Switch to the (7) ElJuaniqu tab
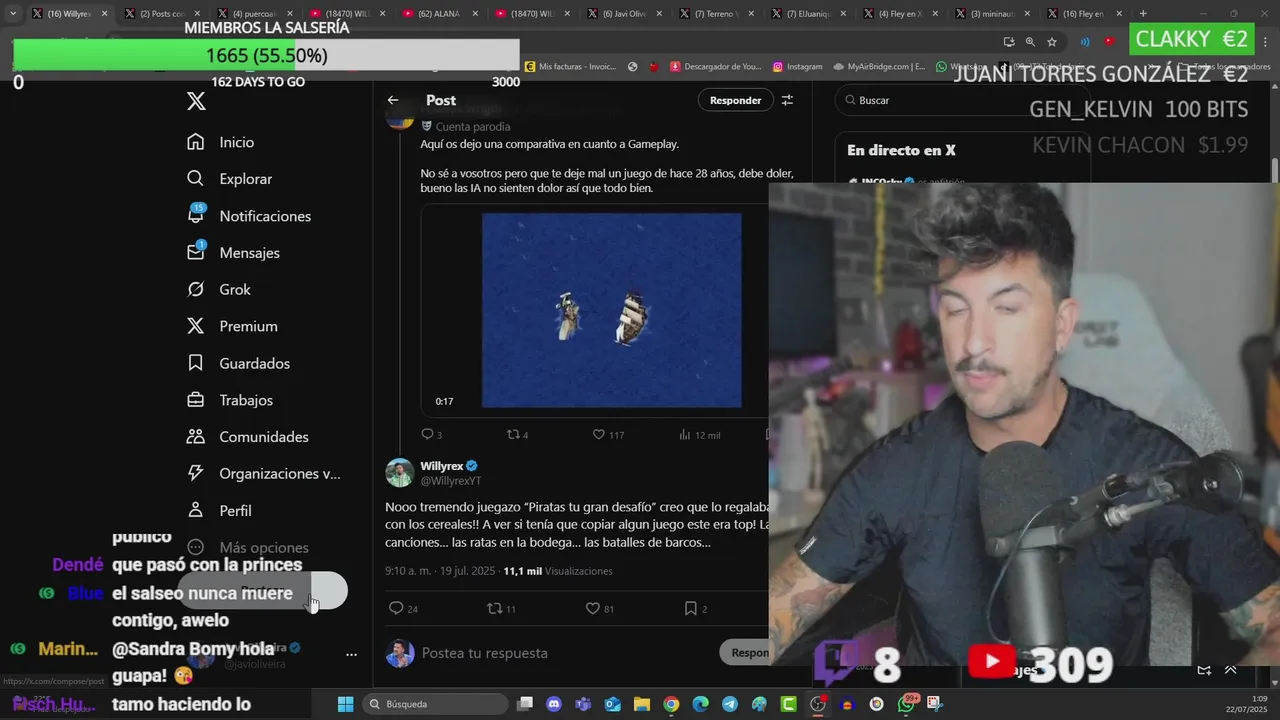The image size is (1280, 720). pyautogui.click(x=806, y=14)
